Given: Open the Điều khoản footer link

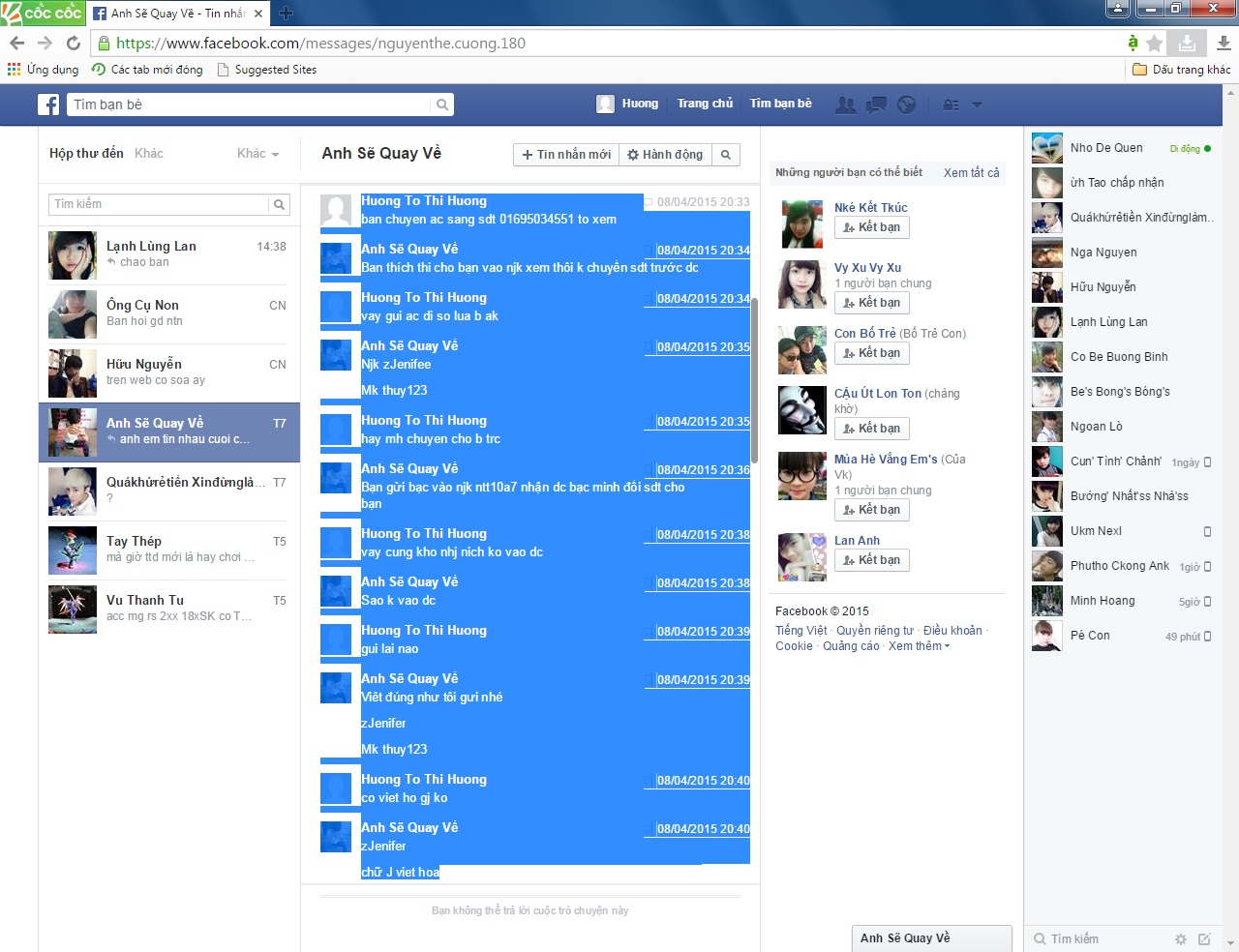Looking at the screenshot, I should (952, 631).
